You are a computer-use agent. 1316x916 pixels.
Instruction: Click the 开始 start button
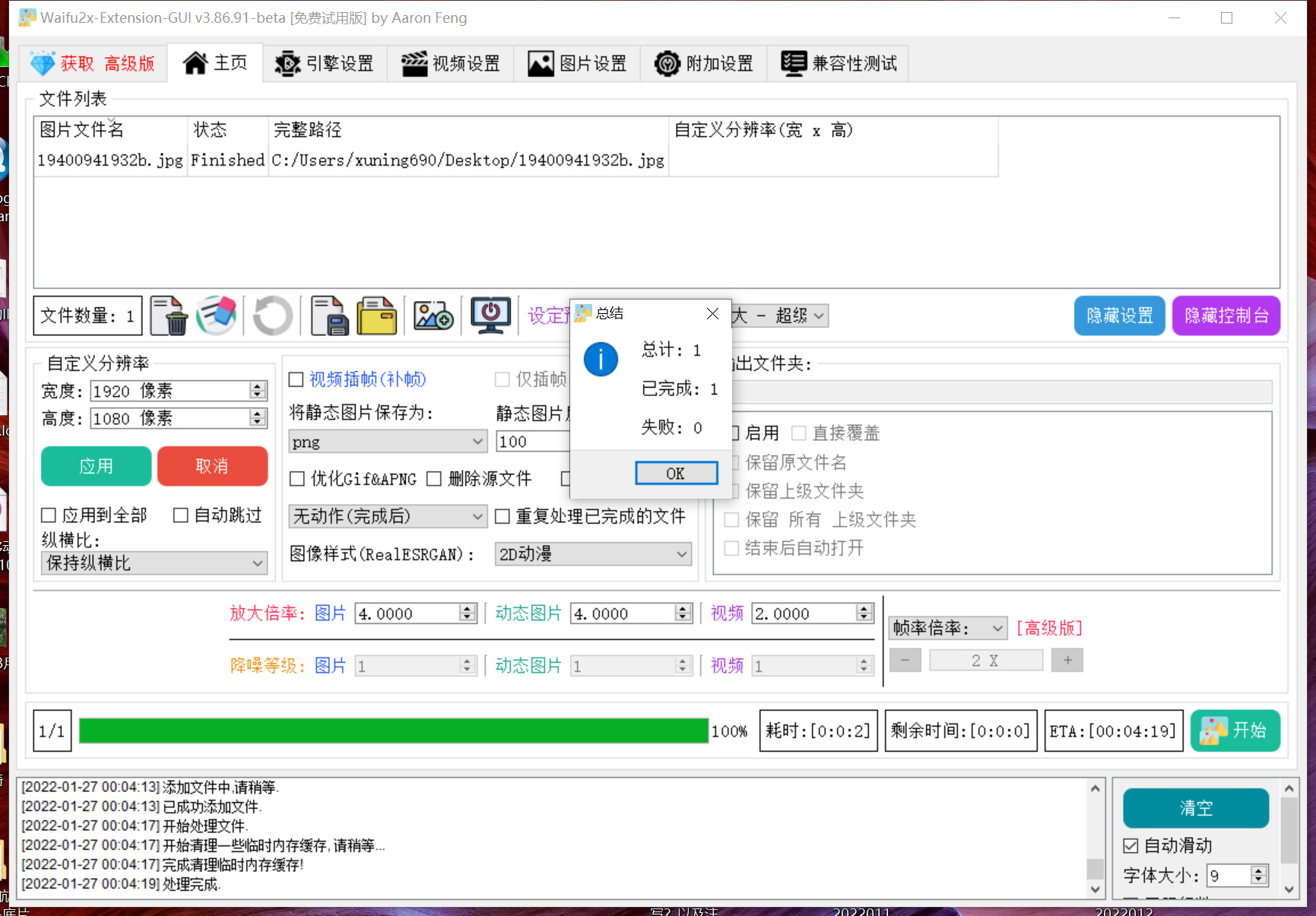(1235, 731)
